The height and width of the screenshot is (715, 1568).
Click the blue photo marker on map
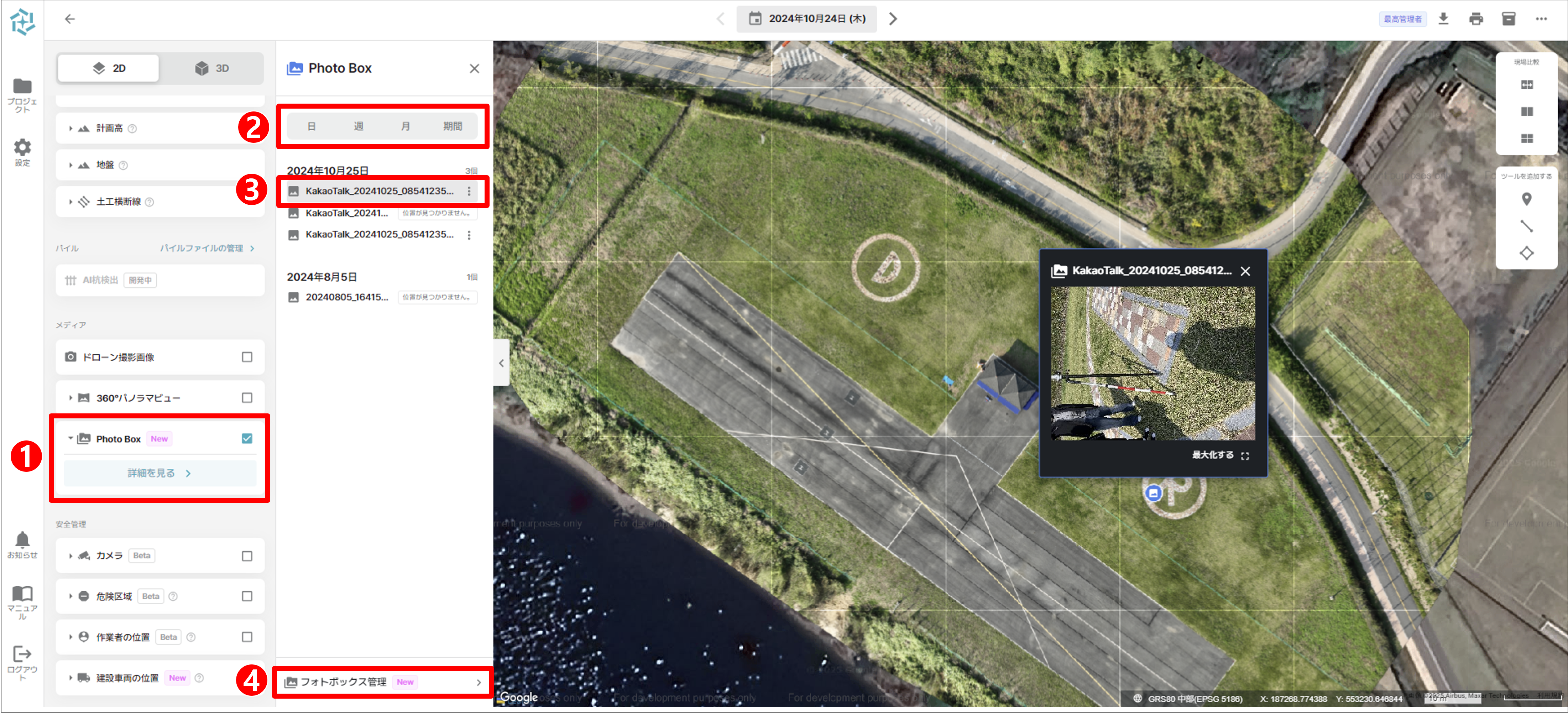(1153, 493)
